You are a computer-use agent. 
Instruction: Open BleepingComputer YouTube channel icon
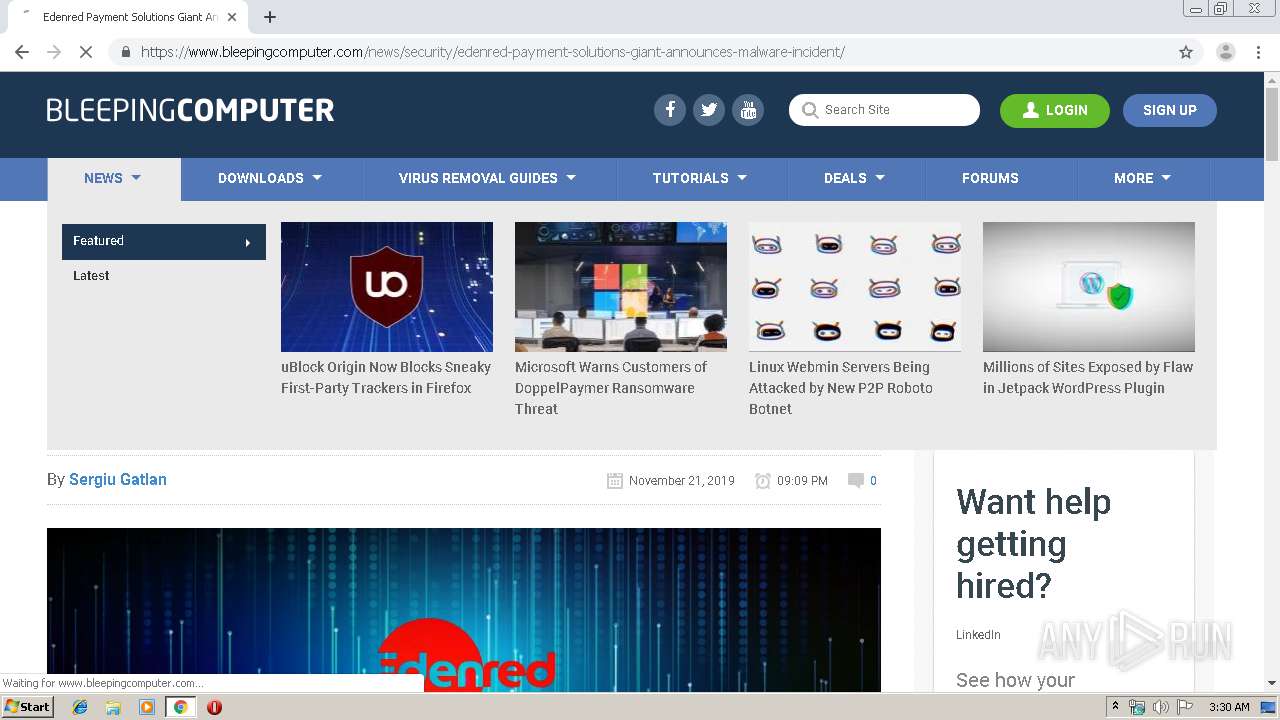pyautogui.click(x=748, y=110)
